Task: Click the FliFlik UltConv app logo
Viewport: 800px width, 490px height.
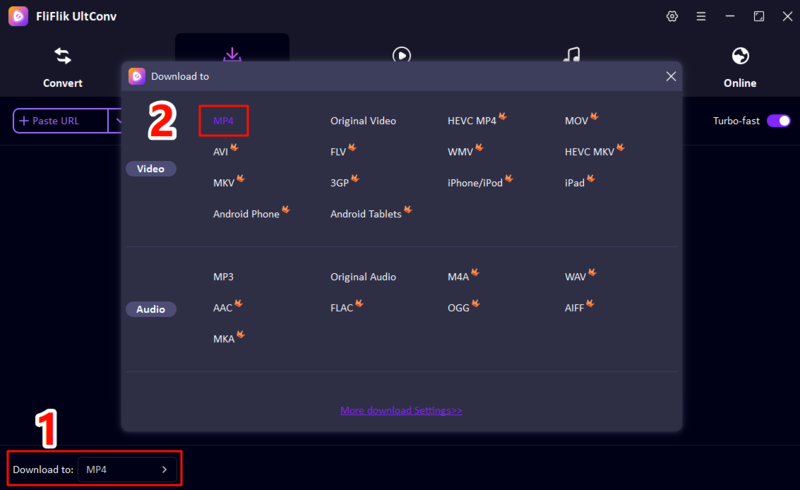Action: [18, 16]
